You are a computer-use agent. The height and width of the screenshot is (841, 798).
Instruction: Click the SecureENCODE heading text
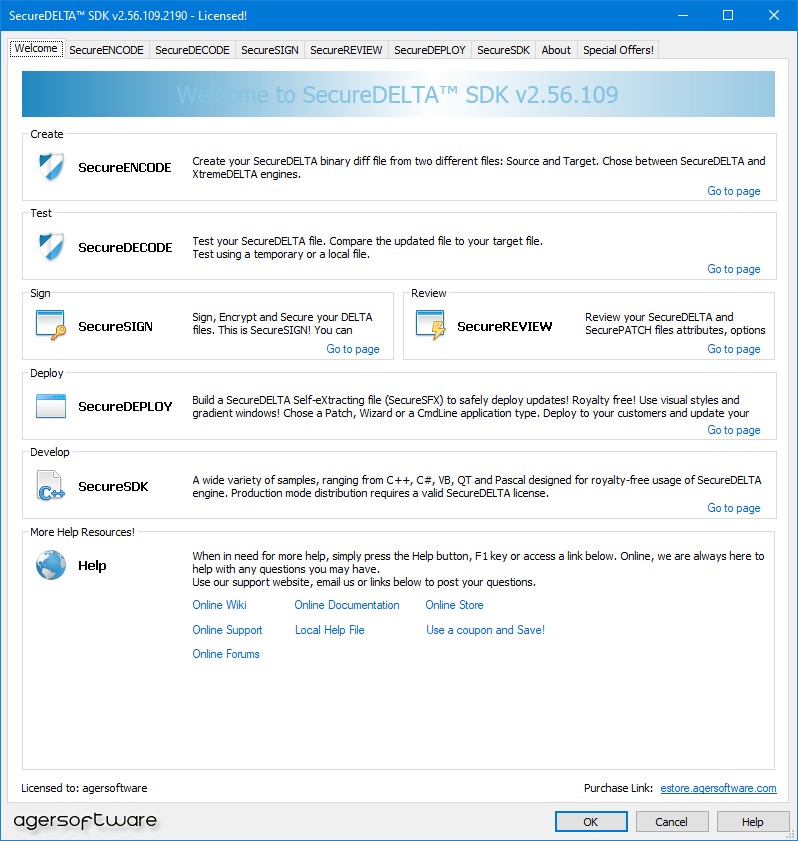tap(125, 167)
